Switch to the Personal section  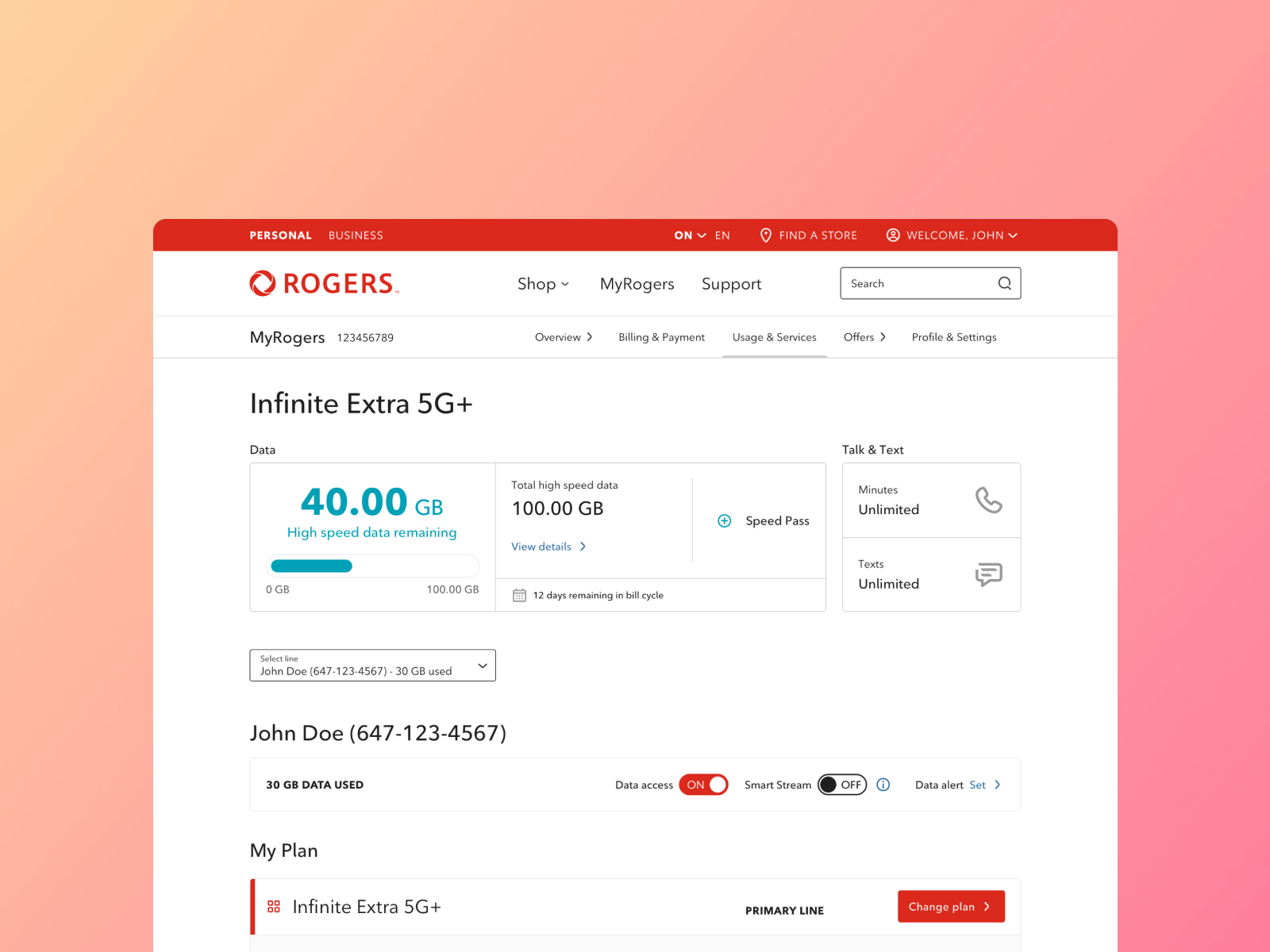pos(280,236)
